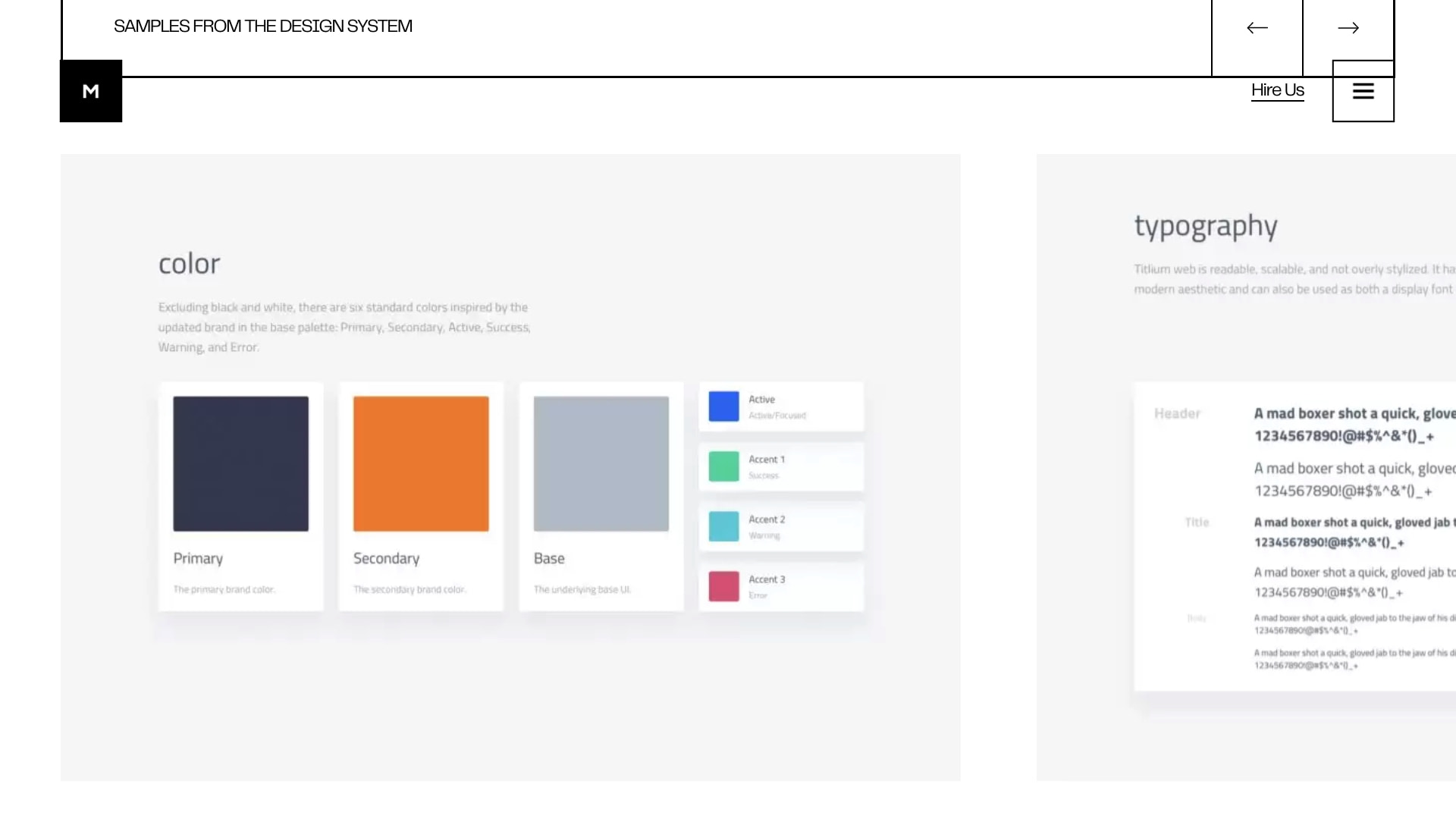Viewport: 1456px width, 819px height.
Task: Follow the Hire Us link
Action: pyautogui.click(x=1278, y=90)
